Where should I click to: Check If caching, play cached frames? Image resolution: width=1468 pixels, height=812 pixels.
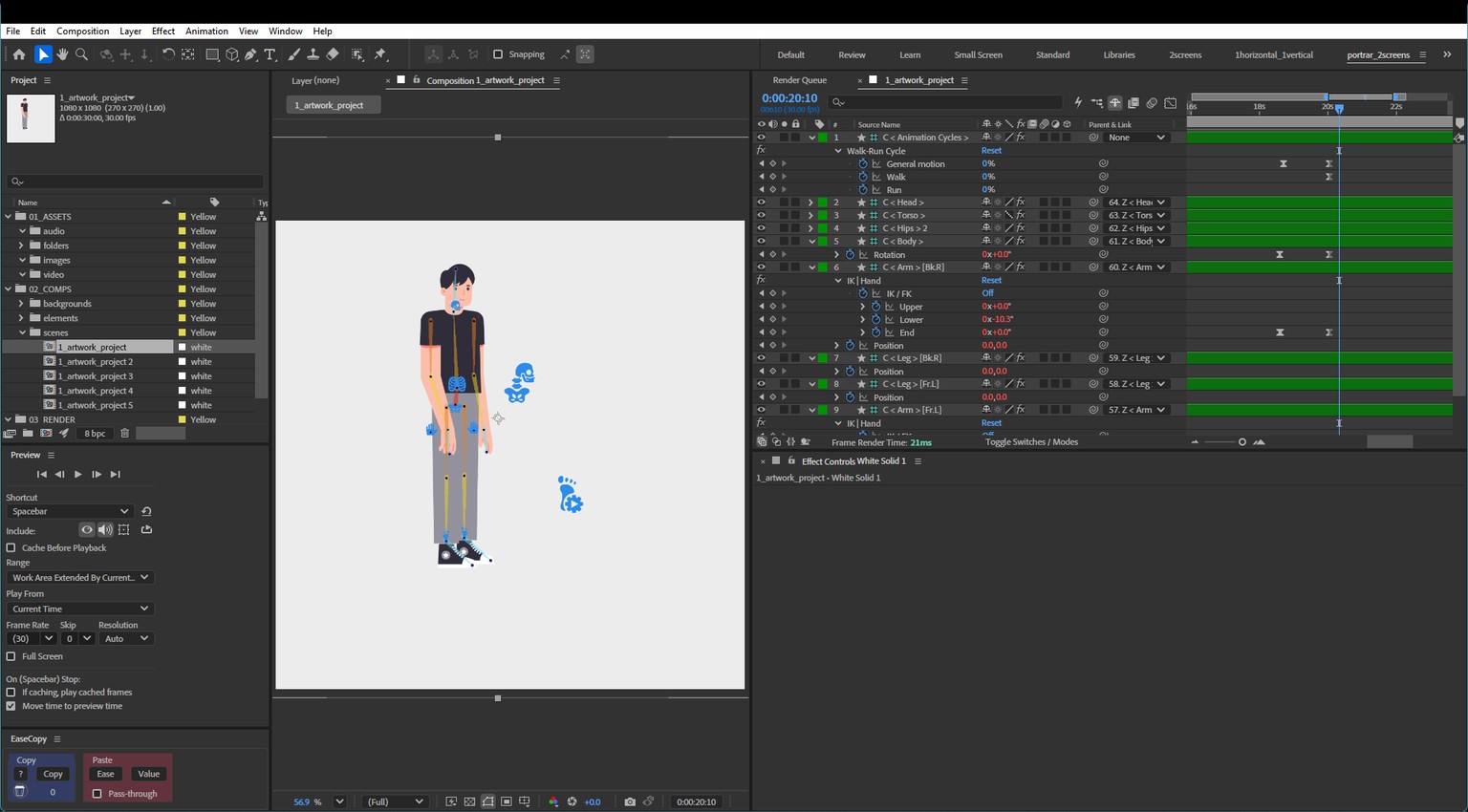pos(11,692)
